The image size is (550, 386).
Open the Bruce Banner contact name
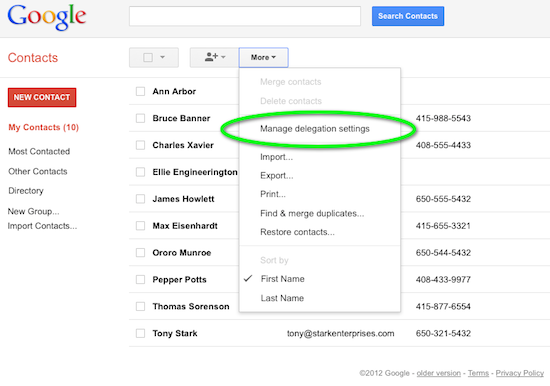click(181, 118)
